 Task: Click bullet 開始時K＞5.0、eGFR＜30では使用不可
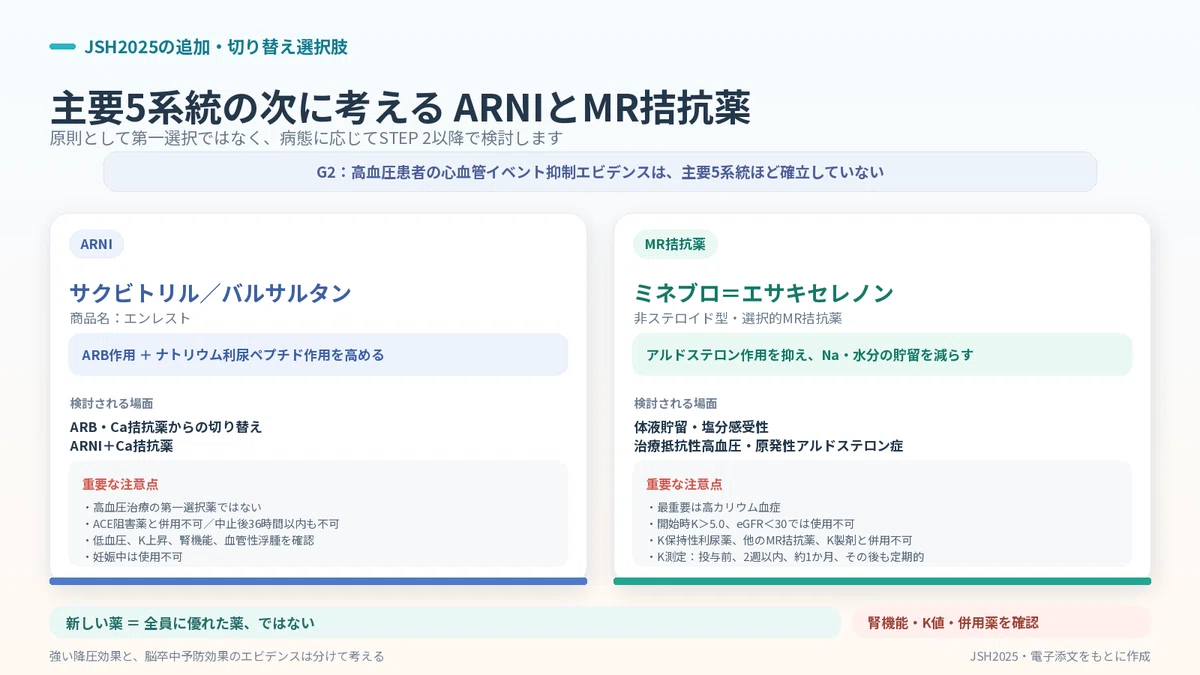[x=750, y=523]
